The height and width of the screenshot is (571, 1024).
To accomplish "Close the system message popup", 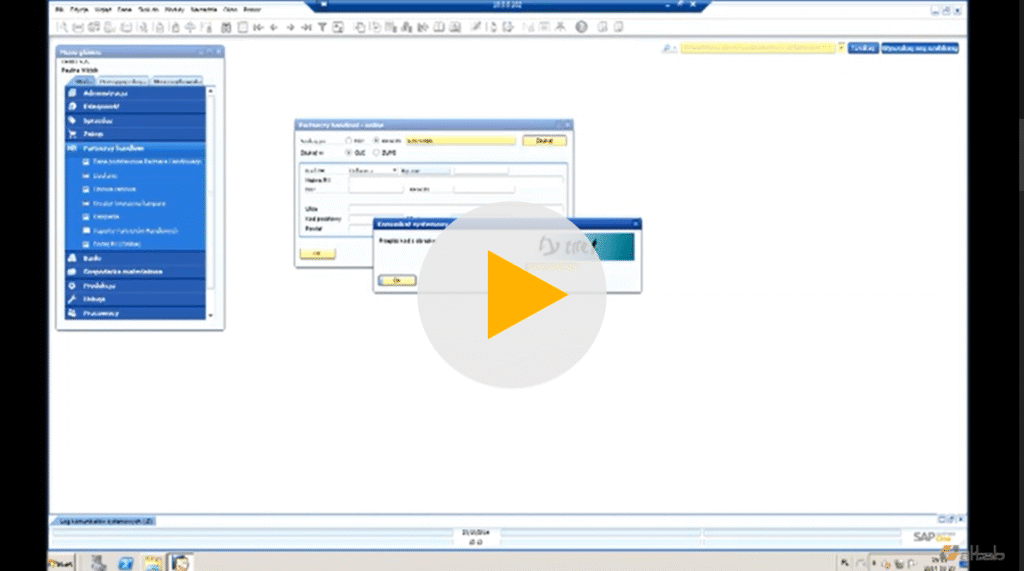I will coord(635,224).
